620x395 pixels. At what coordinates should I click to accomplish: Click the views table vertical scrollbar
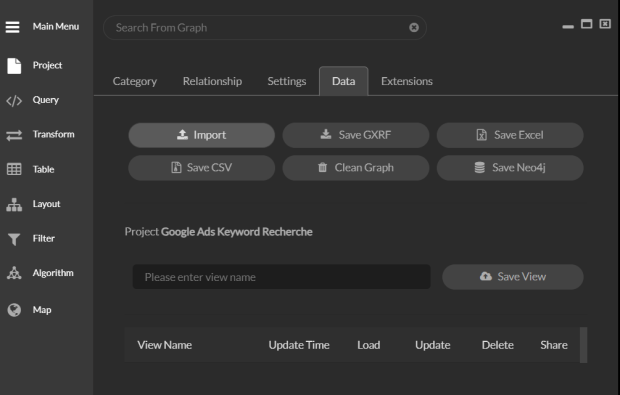(583, 345)
